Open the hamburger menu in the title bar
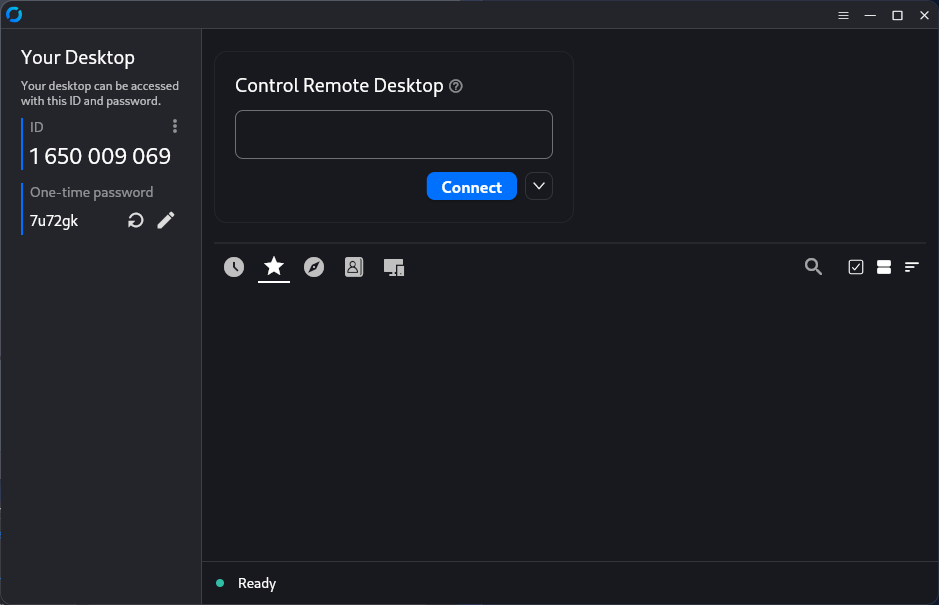939x605 pixels. pos(843,15)
